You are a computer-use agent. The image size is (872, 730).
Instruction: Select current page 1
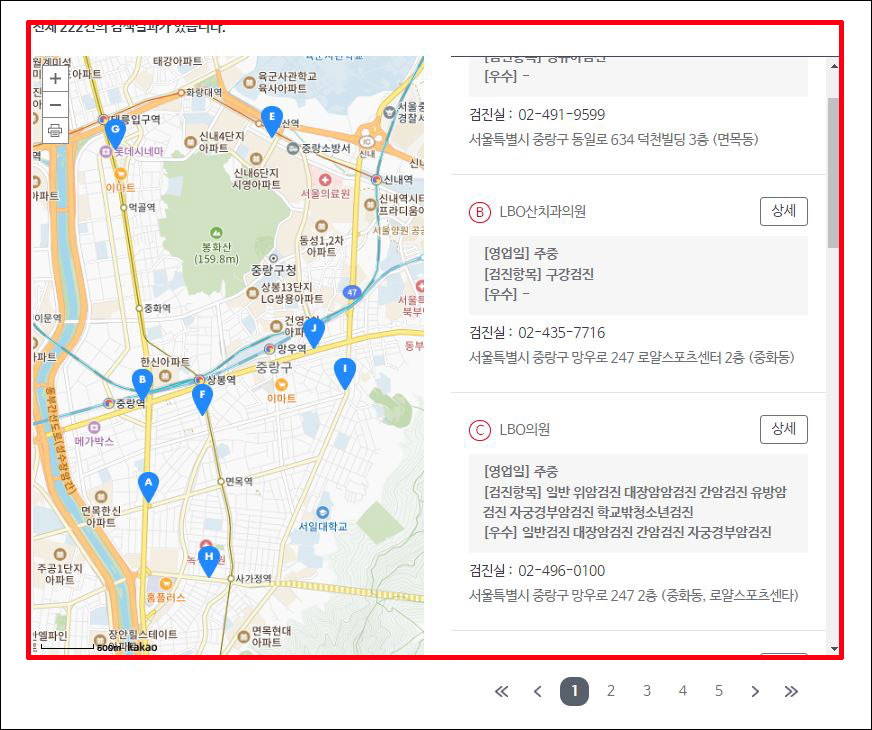[x=574, y=691]
